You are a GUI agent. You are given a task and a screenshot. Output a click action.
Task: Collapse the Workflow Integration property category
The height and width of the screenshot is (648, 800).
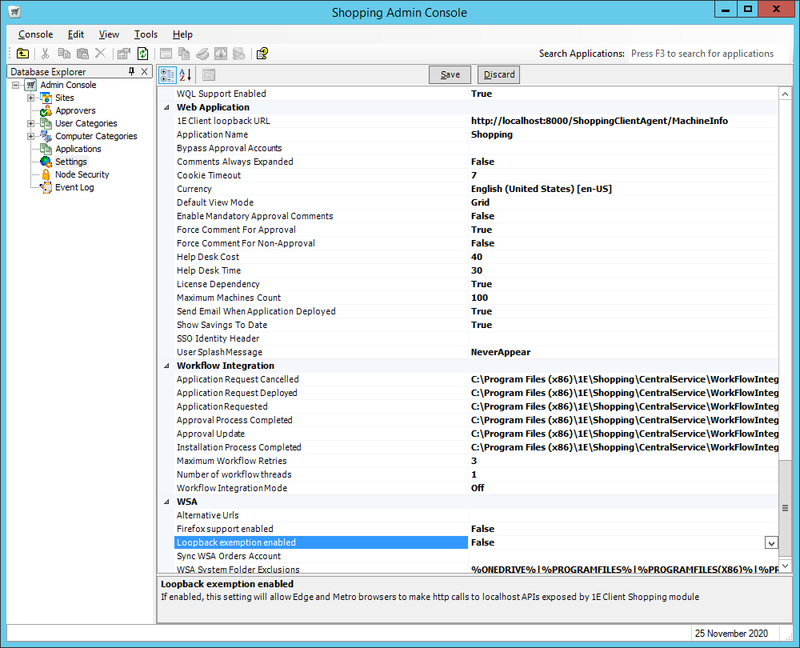coord(166,366)
